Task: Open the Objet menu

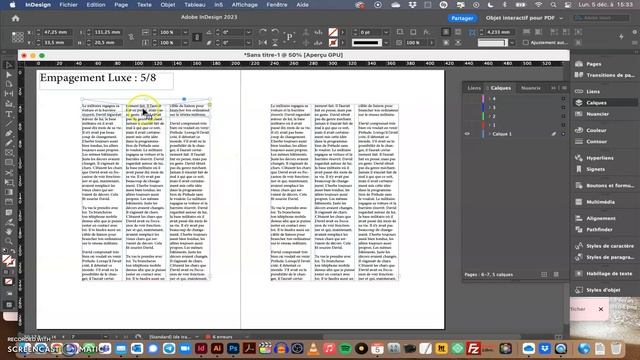Action: click(168, 5)
